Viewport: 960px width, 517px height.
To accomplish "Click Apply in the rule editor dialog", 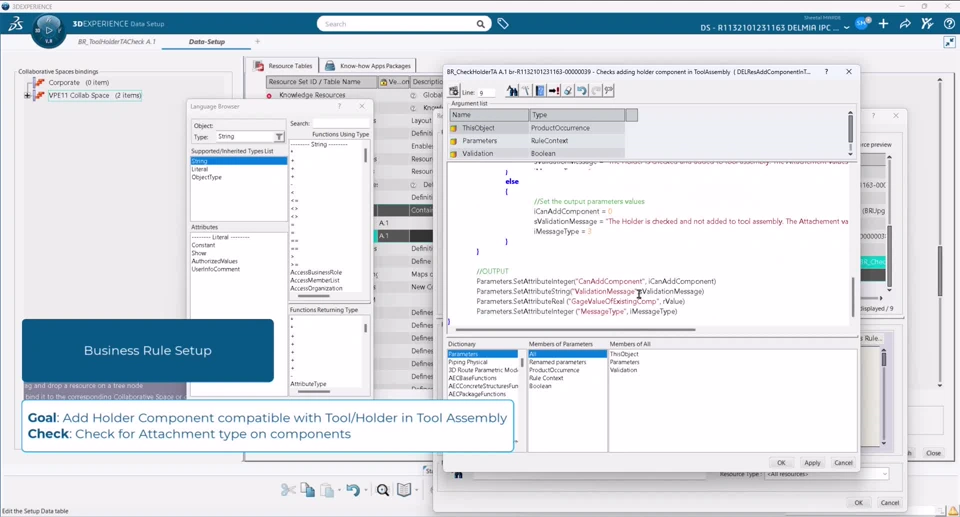I will coord(812,463).
